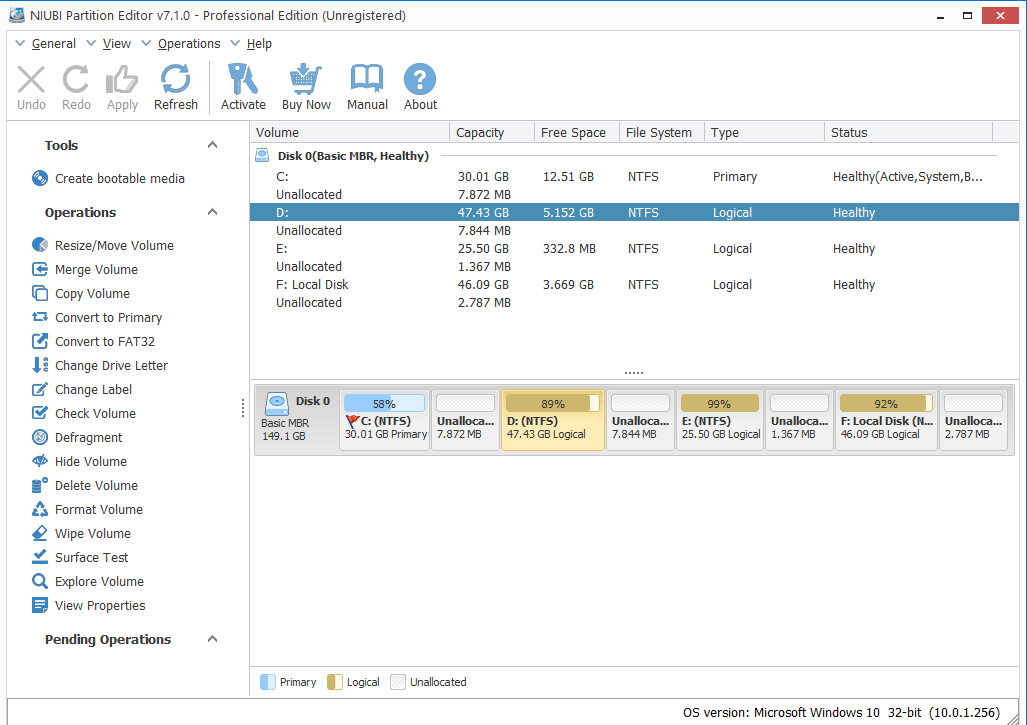Collapse the Tools section
Screen dimensions: 1027x725
(x=212, y=145)
